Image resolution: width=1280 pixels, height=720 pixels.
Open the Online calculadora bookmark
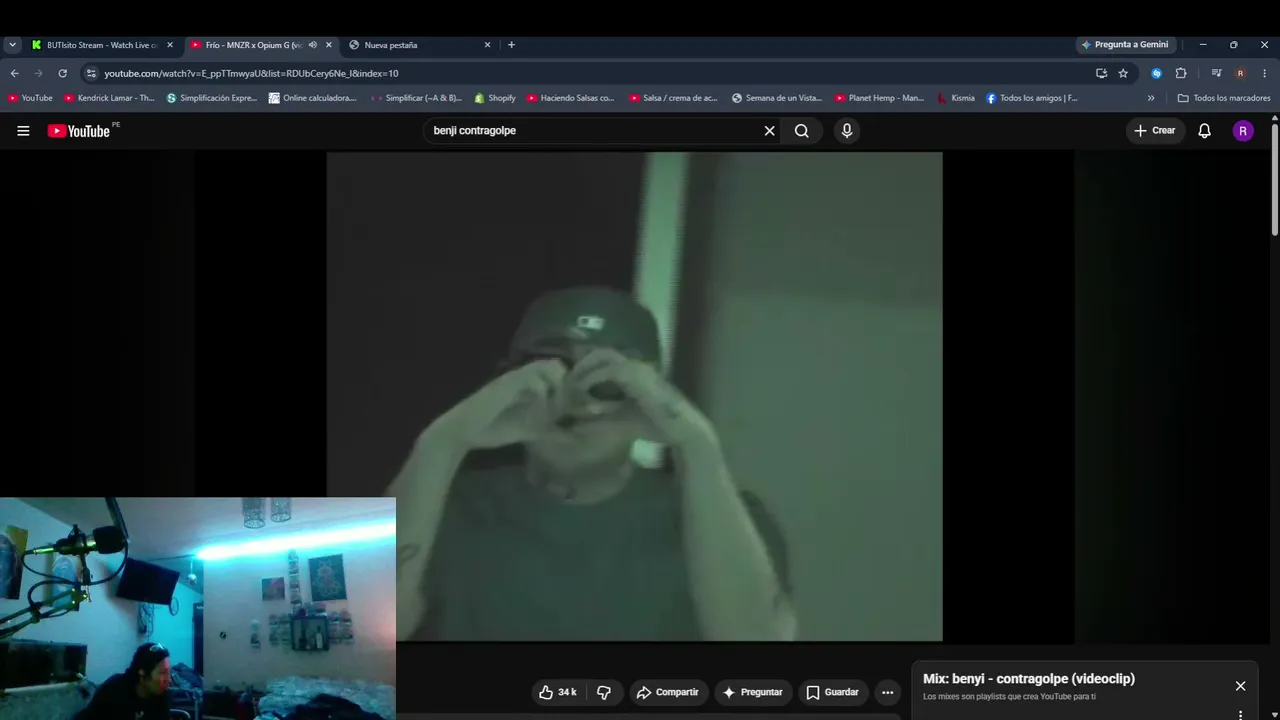pos(313,98)
